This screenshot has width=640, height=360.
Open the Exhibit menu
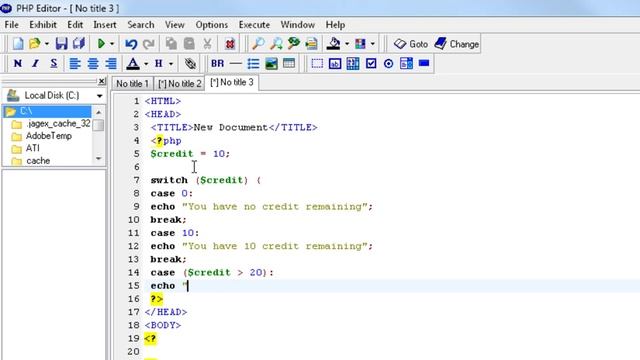(x=43, y=24)
